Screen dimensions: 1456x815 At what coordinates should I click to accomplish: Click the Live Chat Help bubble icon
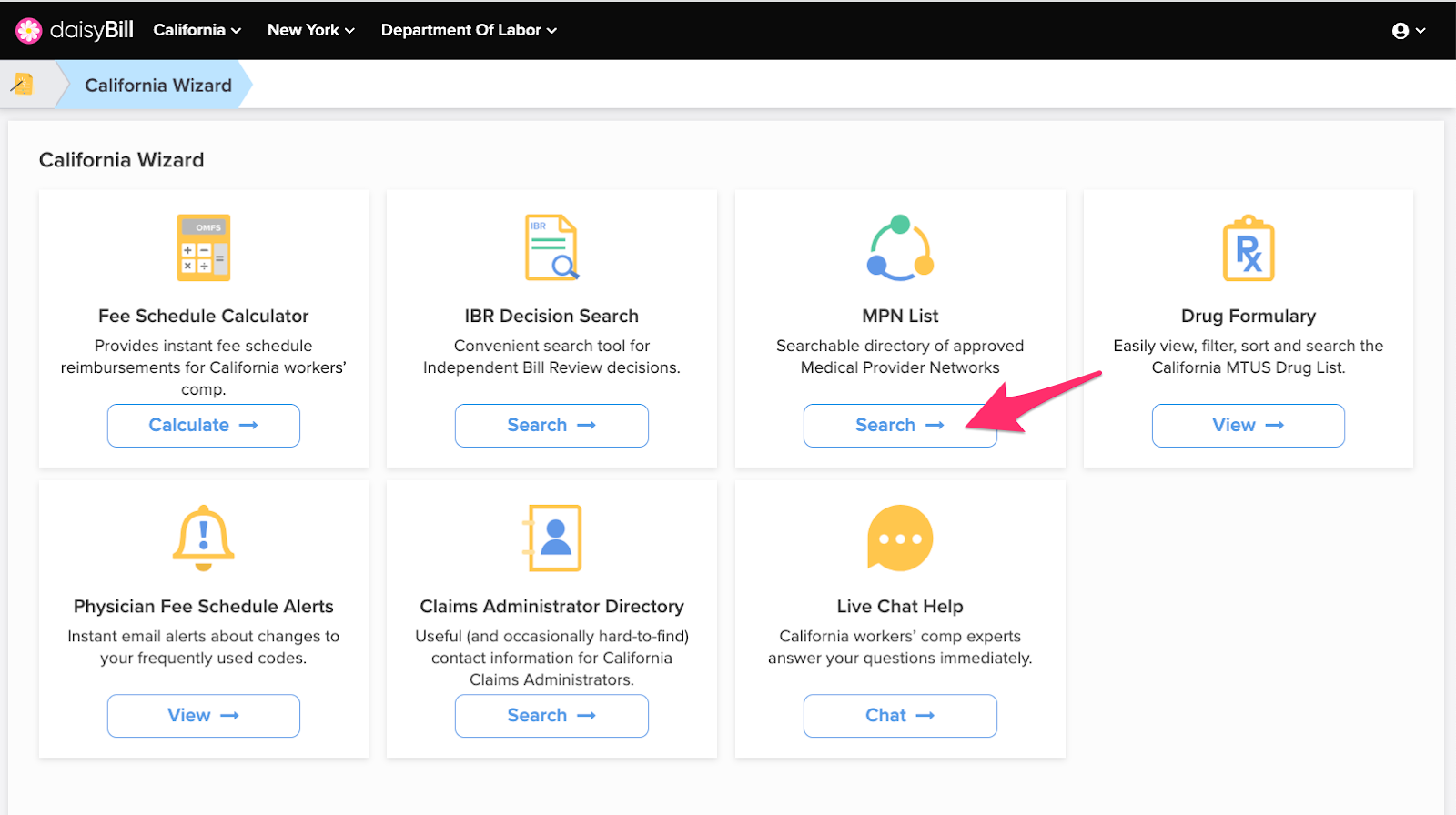pos(900,538)
